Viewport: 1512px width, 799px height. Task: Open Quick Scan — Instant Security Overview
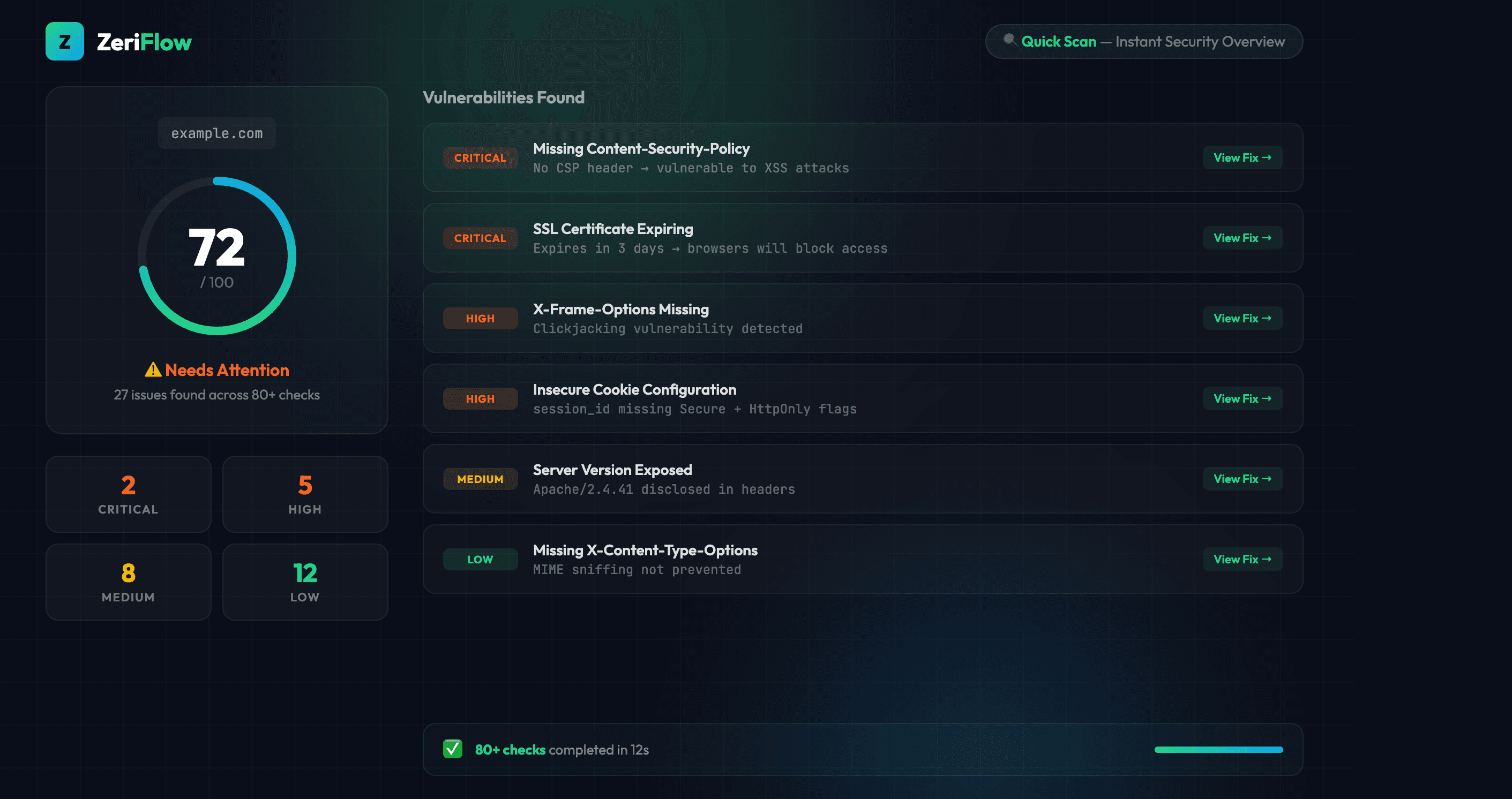(1143, 41)
